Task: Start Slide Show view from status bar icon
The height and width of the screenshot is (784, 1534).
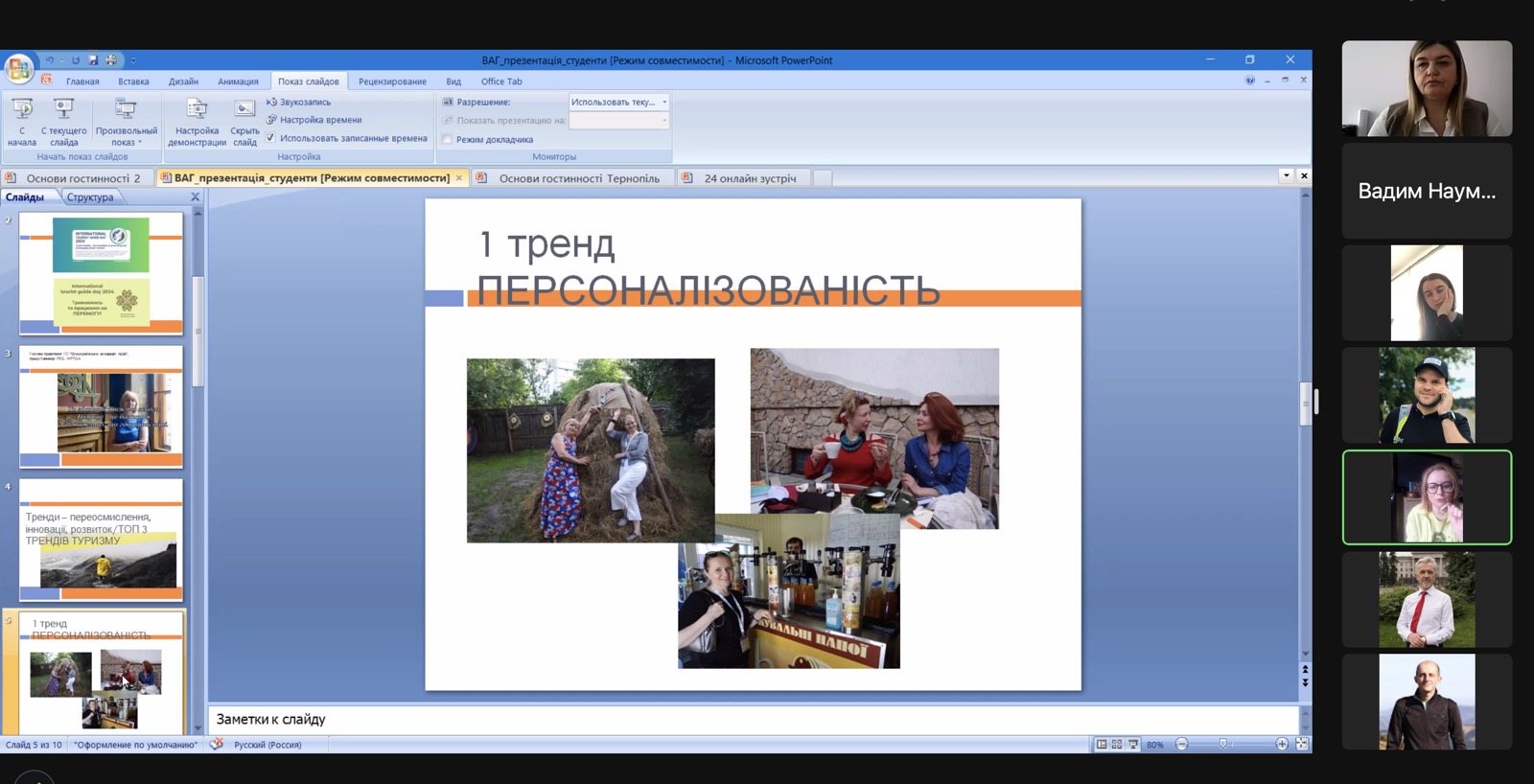Action: [1133, 744]
